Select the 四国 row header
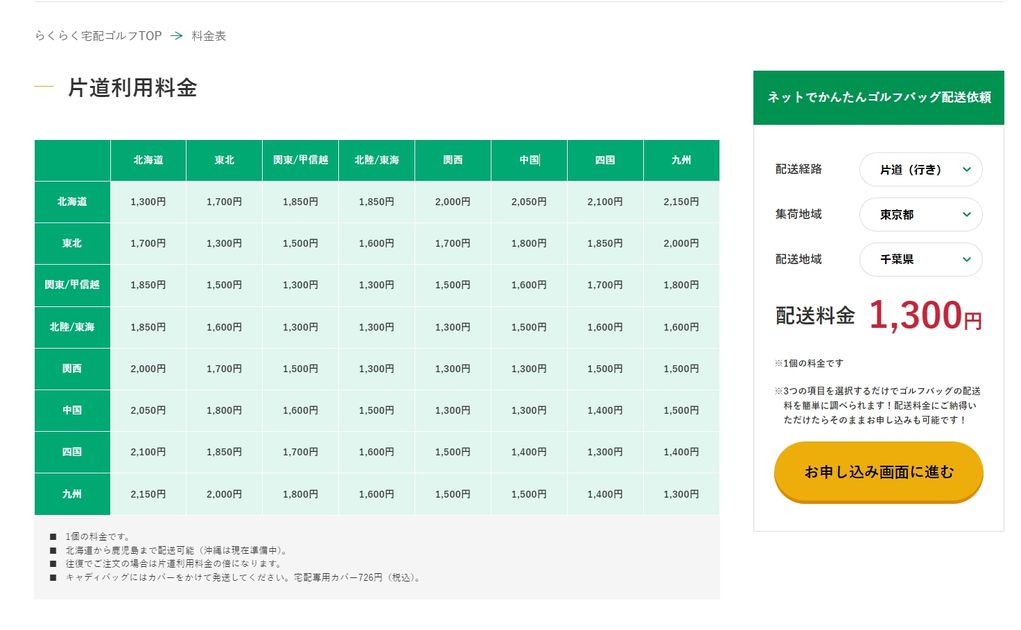The image size is (1021, 630). [x=72, y=452]
